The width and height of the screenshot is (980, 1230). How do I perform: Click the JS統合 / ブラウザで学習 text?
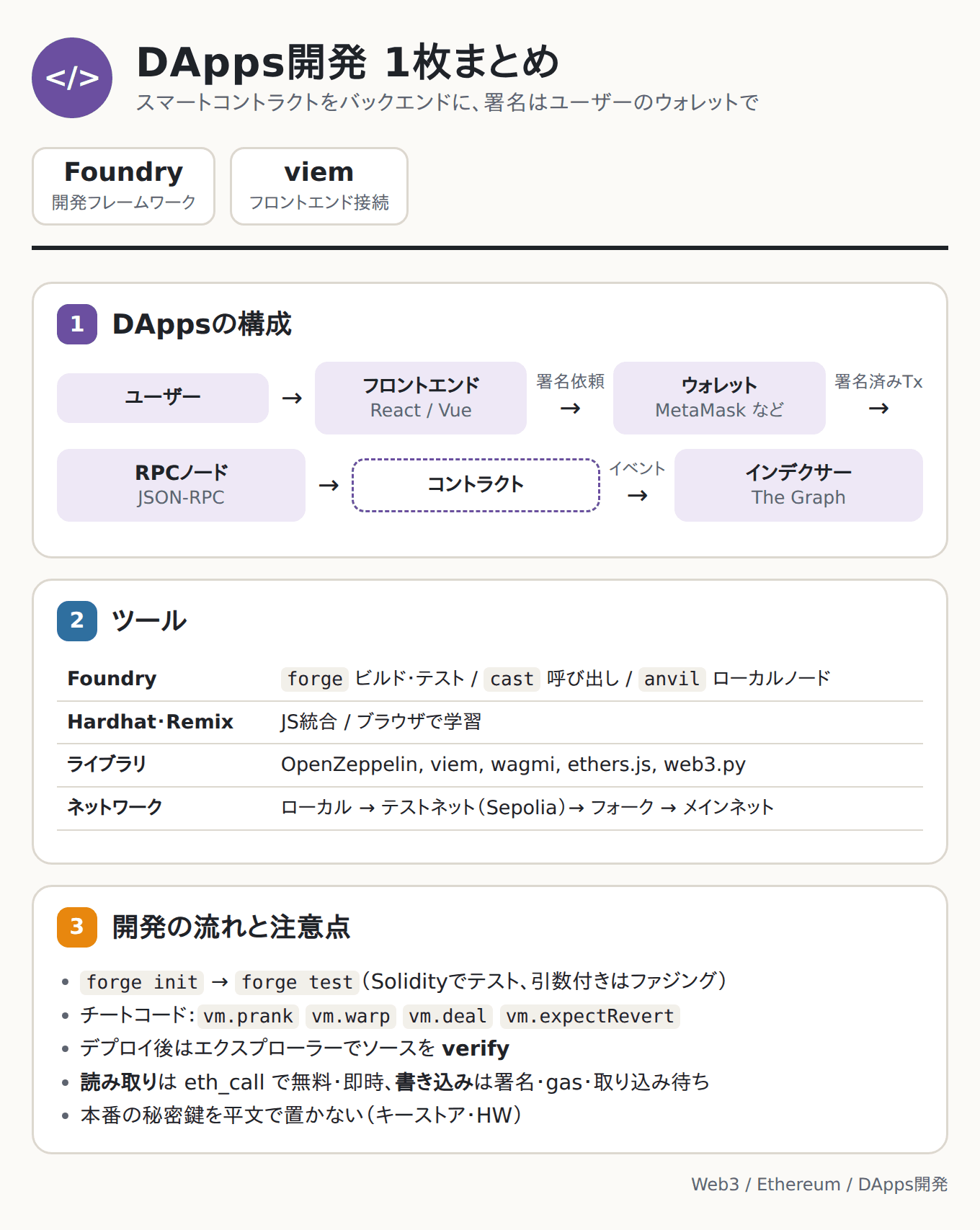(x=381, y=722)
